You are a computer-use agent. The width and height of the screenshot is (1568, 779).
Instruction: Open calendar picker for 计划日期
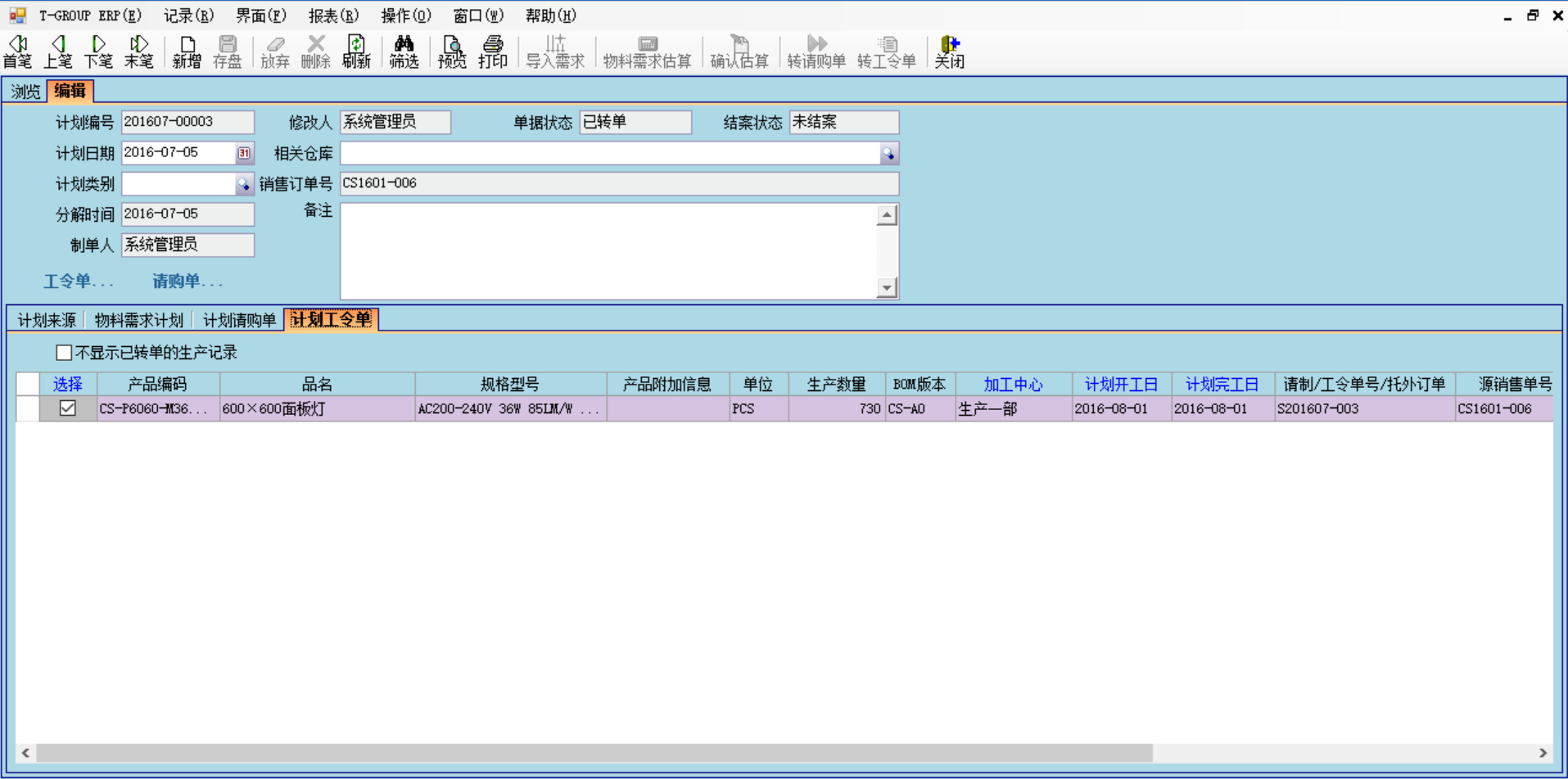(244, 153)
